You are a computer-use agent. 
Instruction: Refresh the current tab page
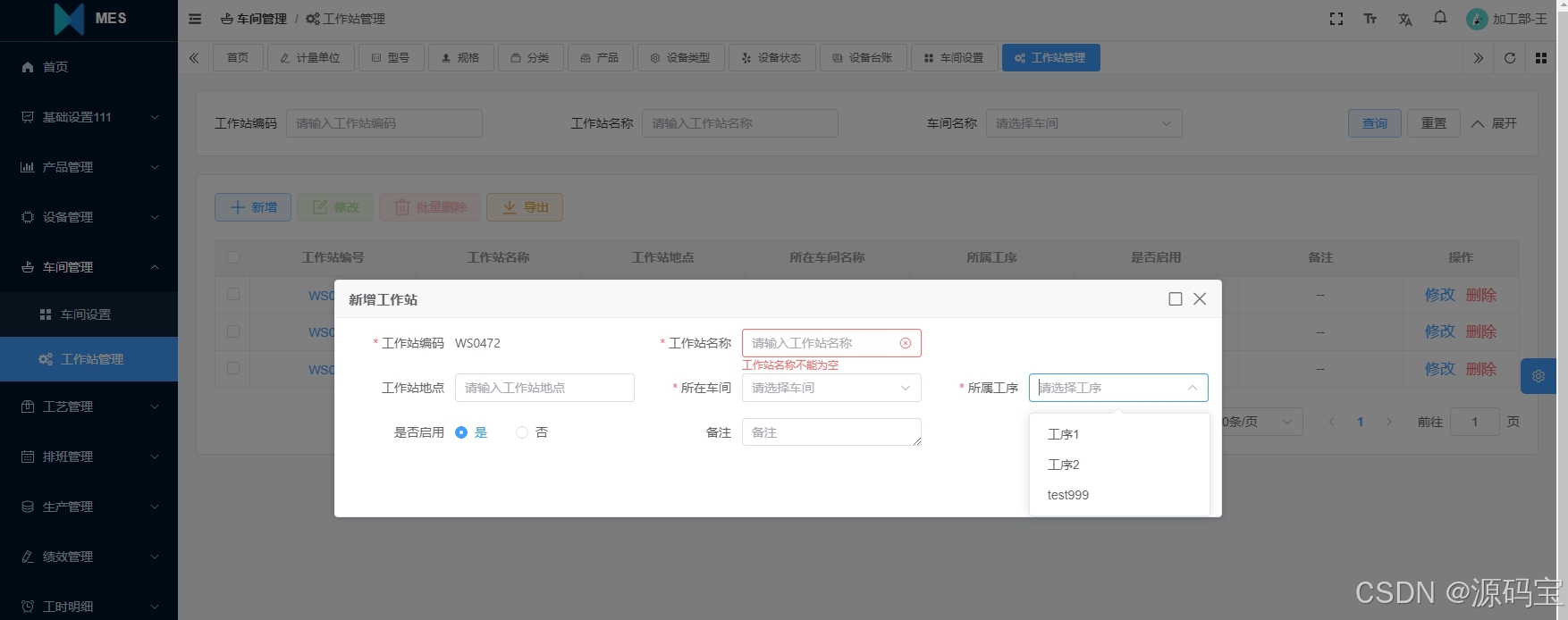tap(1510, 58)
